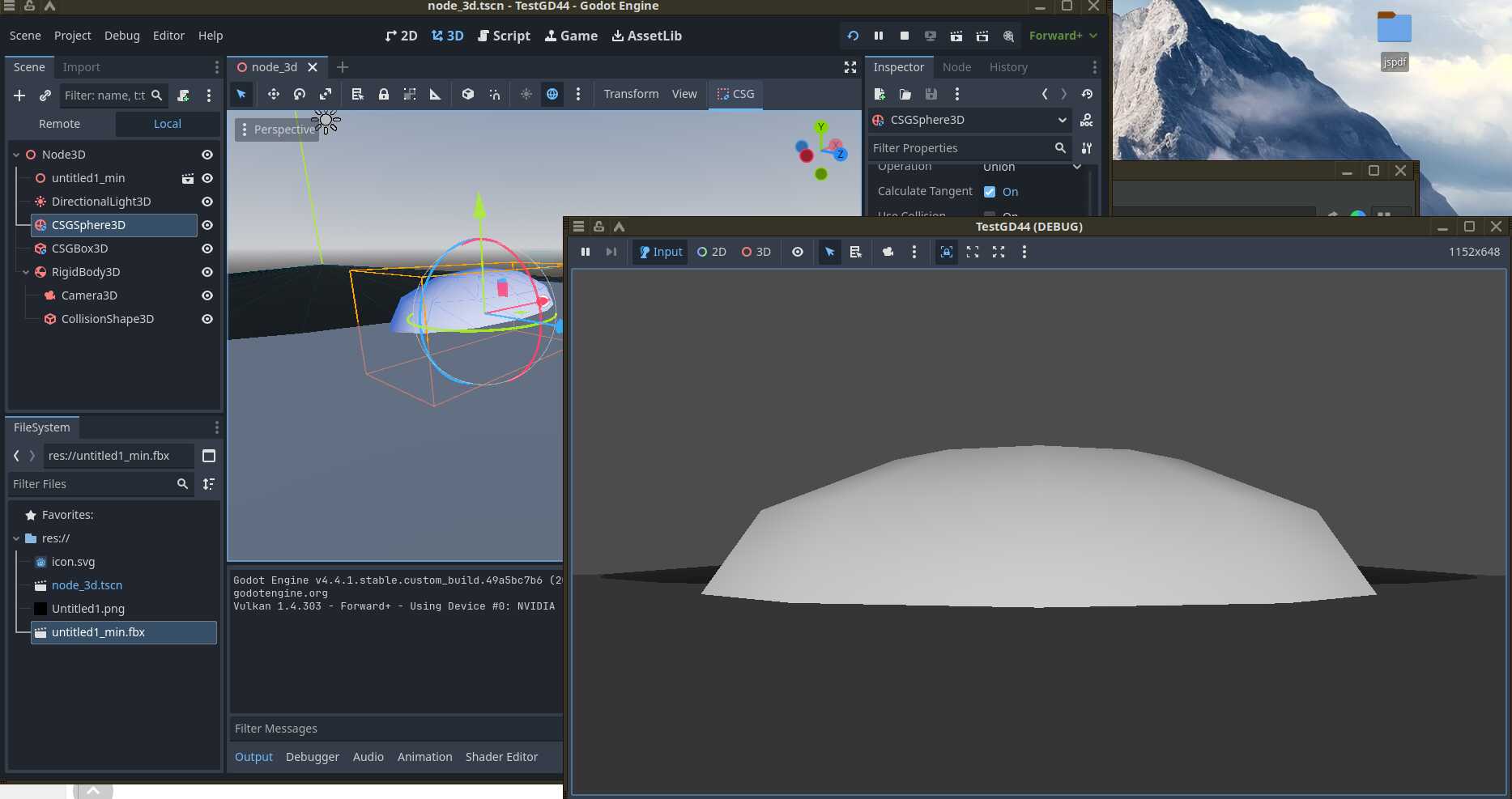Open the Perspective viewport menu button

pyautogui.click(x=277, y=130)
